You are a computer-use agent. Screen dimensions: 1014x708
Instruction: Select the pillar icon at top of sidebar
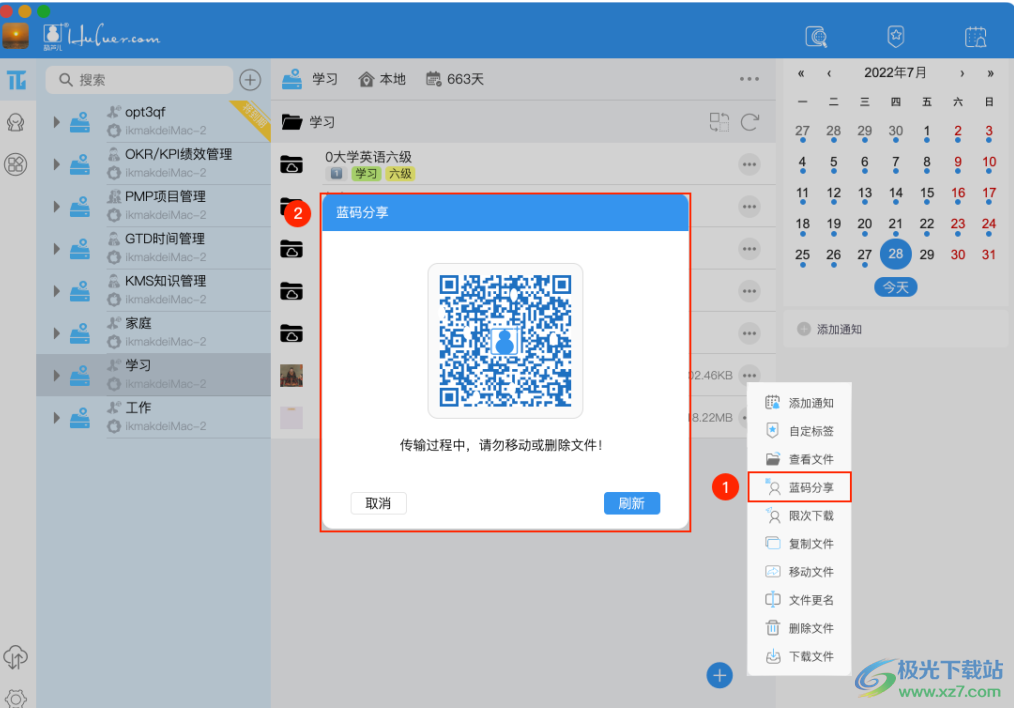point(17,80)
